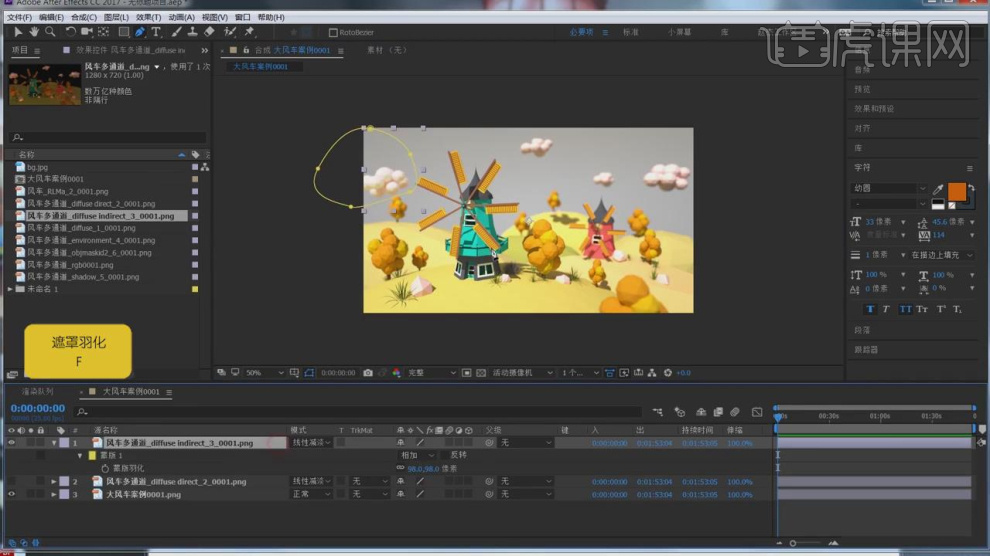The image size is (990, 556).
Task: Switch to the 渲染队列 tab
Action: tap(37, 392)
